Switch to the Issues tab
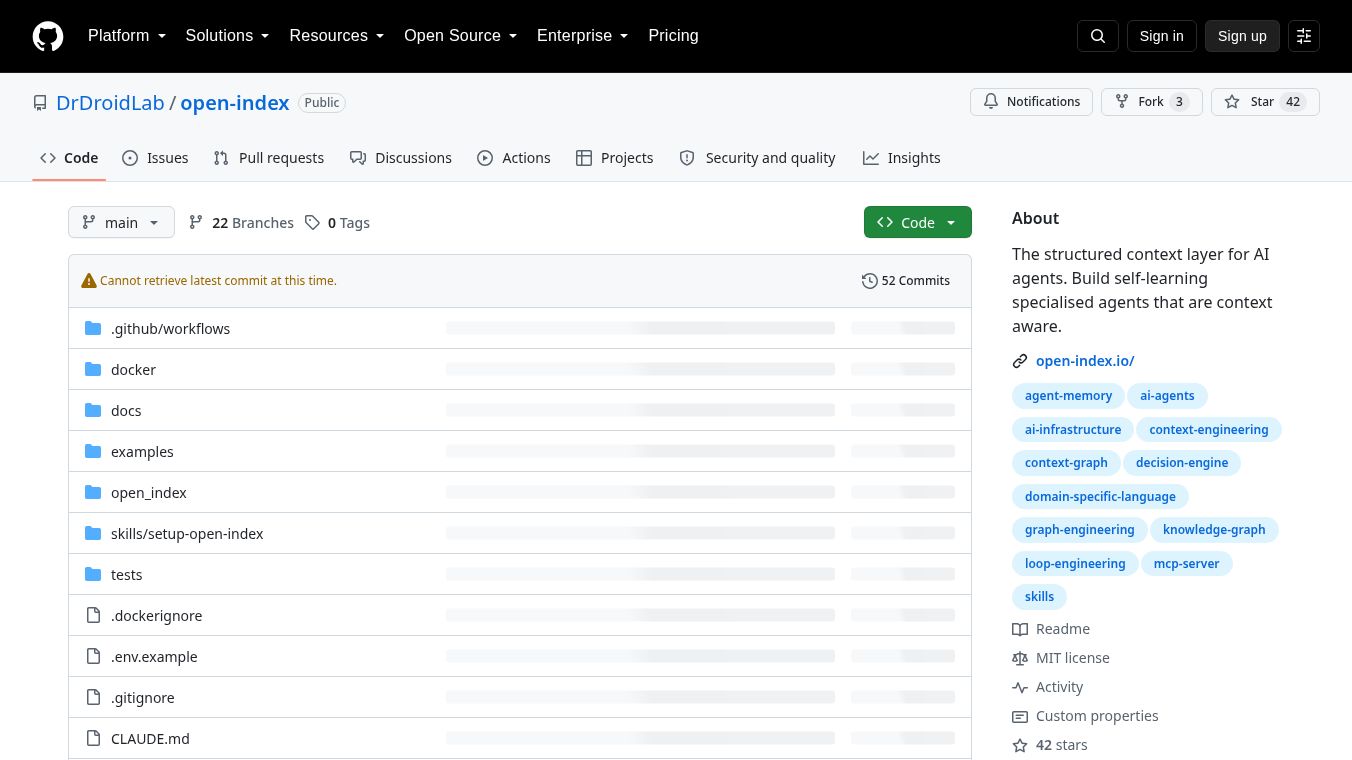Screen dimensions: 1352x760 click(155, 158)
